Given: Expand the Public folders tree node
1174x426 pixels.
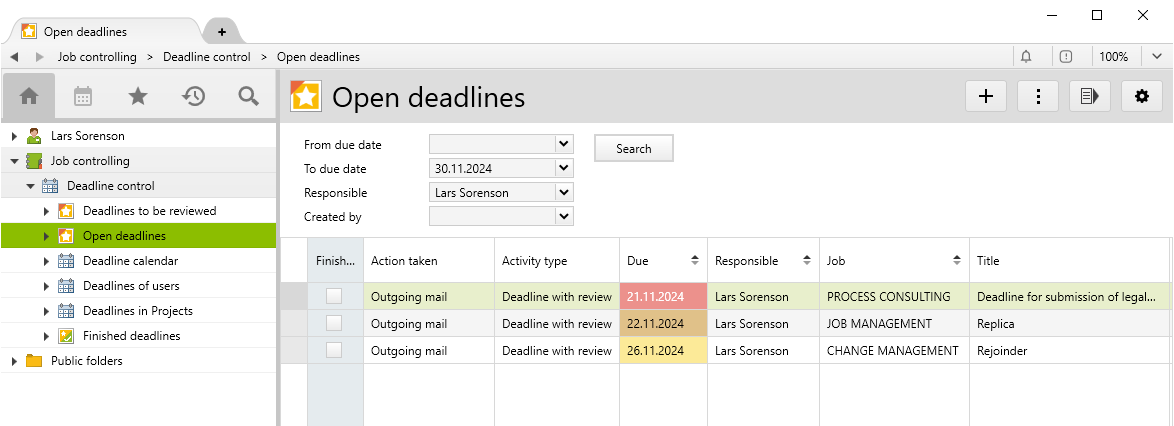Looking at the screenshot, I should (14, 361).
